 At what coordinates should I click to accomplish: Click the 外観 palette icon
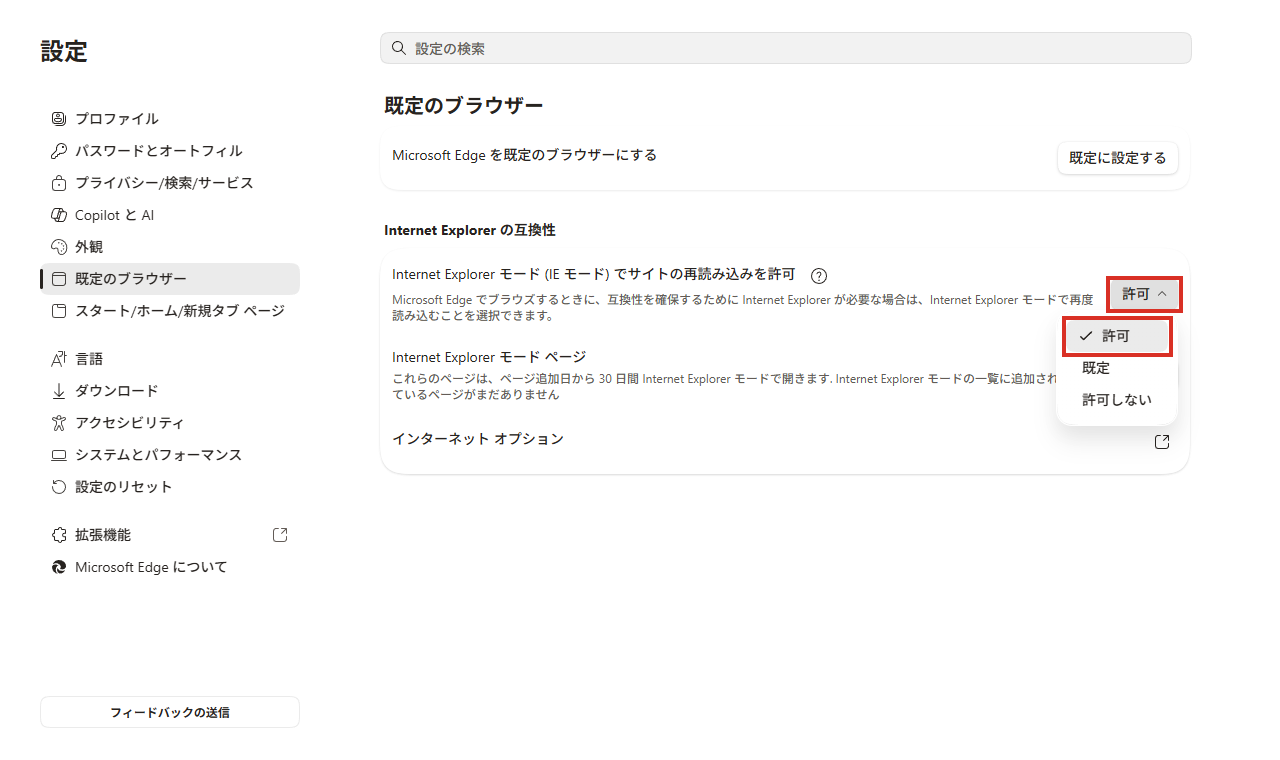[58, 247]
